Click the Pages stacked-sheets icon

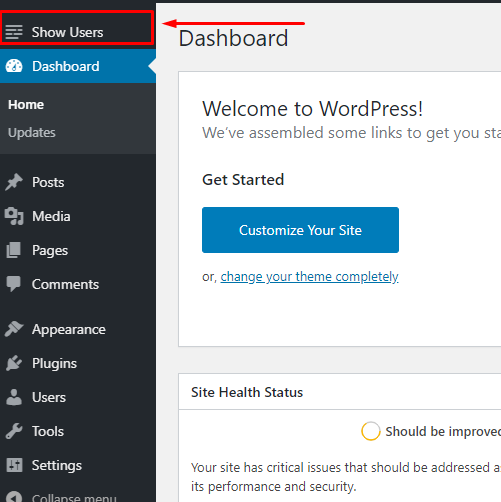point(14,250)
